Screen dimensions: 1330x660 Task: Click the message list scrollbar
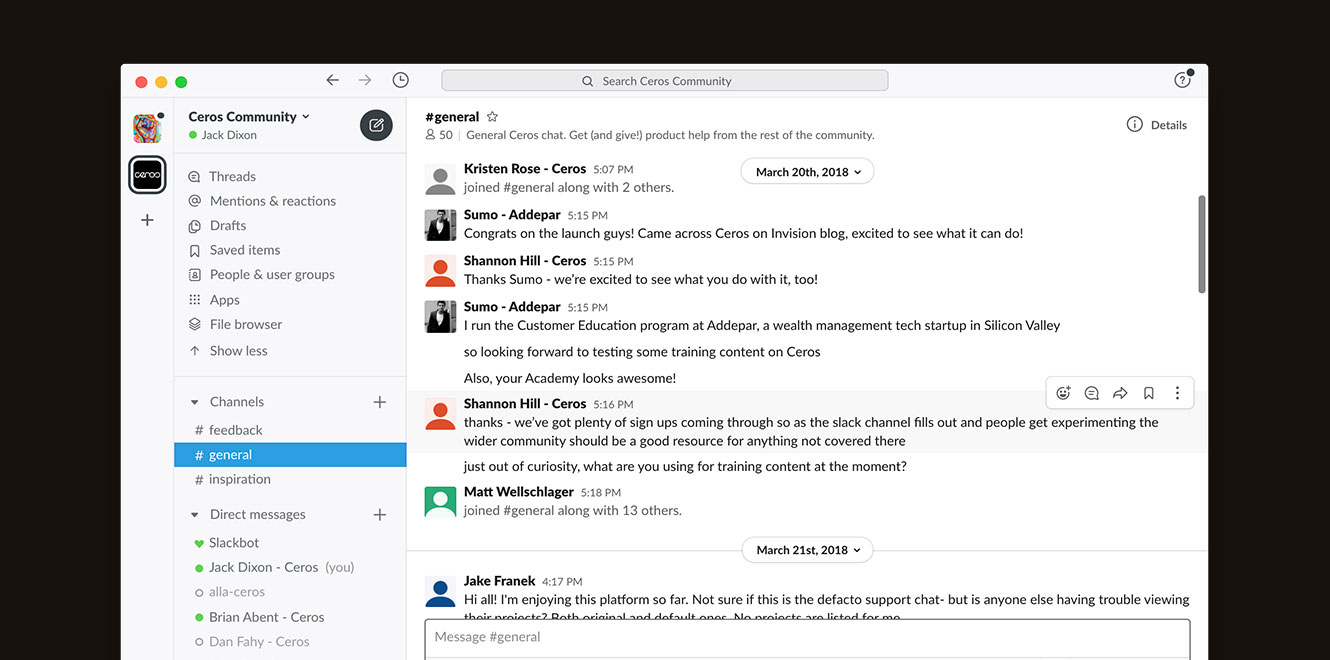1201,244
